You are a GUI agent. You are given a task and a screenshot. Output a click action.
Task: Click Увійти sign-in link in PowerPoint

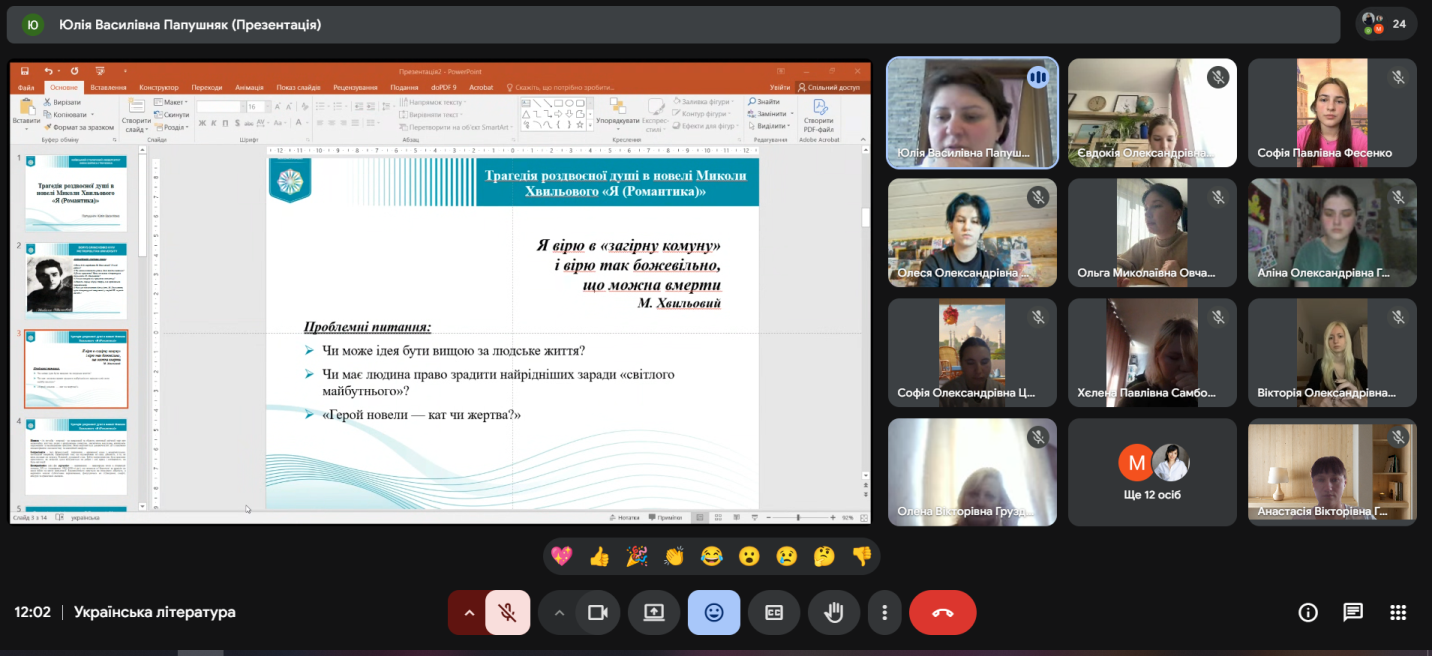coord(780,88)
